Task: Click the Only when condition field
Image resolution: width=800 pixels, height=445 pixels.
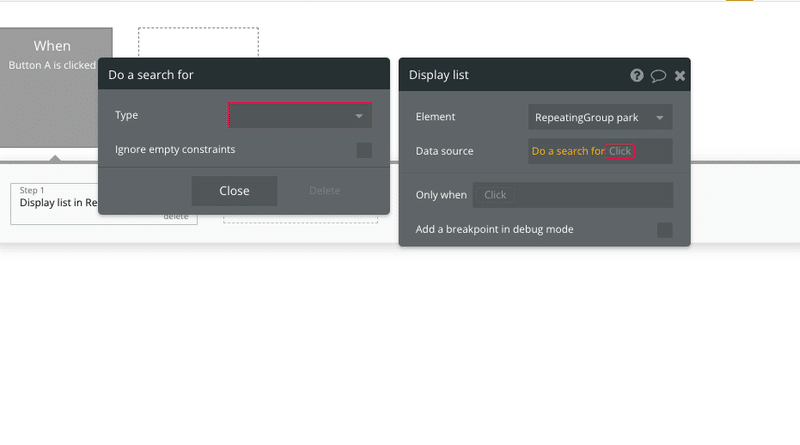Action: (572, 195)
